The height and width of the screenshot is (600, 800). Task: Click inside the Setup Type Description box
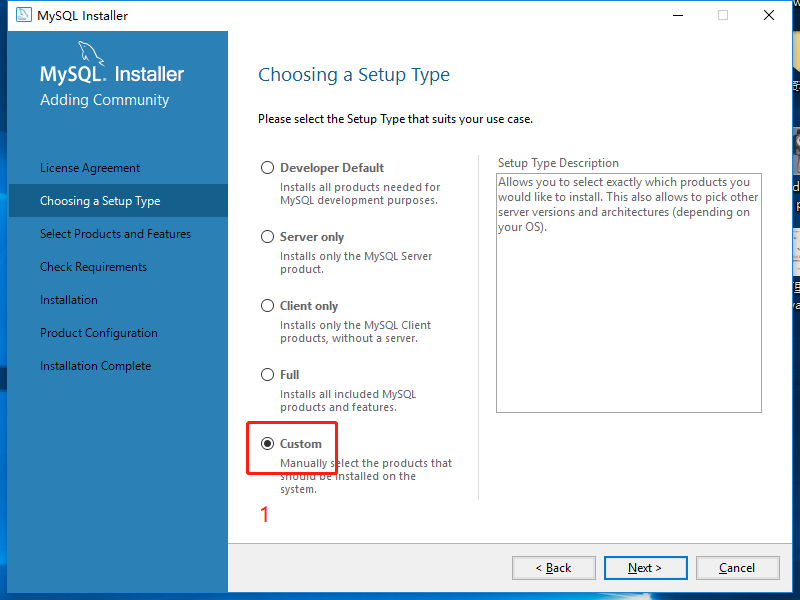click(x=629, y=293)
